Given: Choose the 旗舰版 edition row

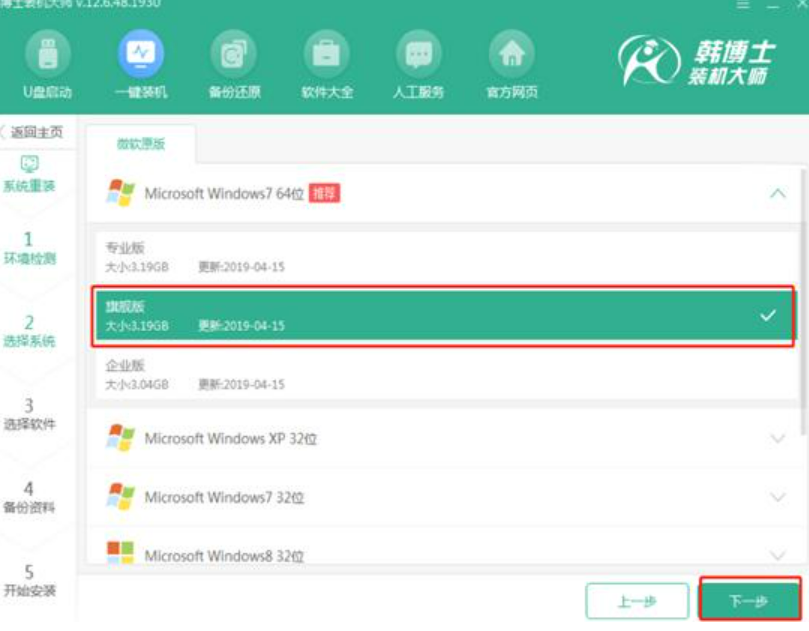Looking at the screenshot, I should [444, 316].
